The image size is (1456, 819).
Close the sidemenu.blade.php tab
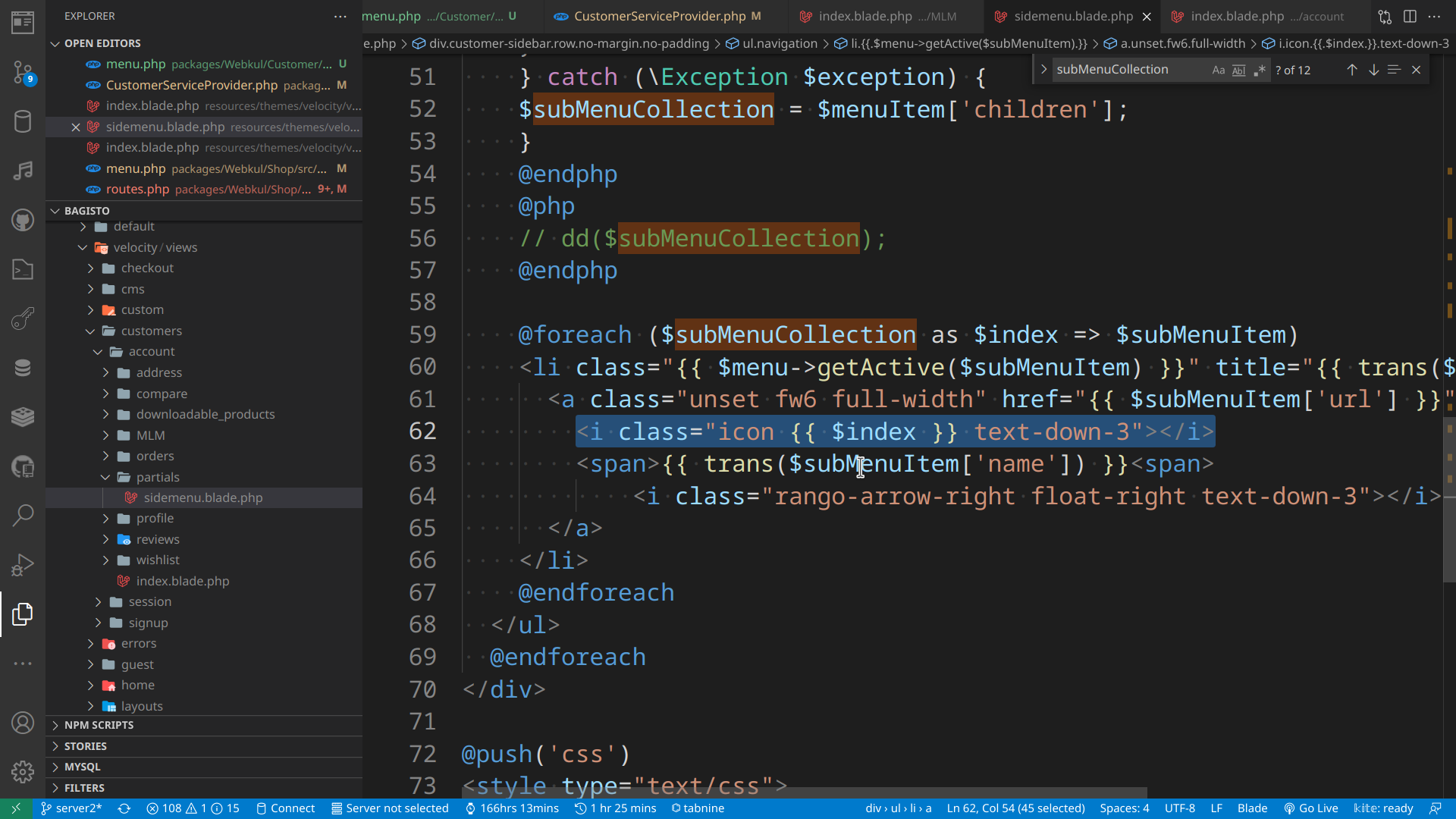point(1147,16)
